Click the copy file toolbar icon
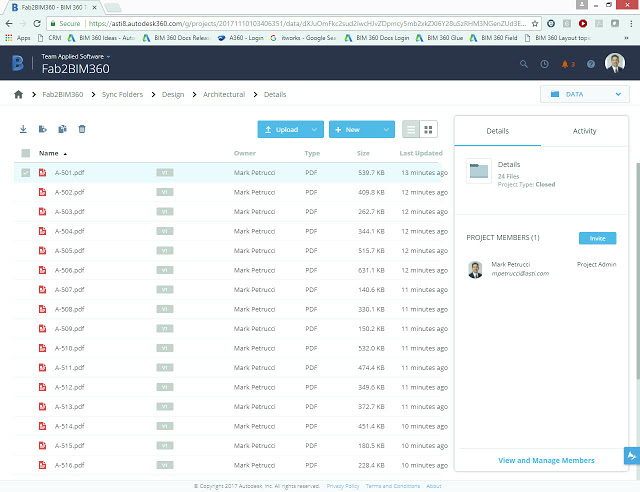 pos(62,129)
